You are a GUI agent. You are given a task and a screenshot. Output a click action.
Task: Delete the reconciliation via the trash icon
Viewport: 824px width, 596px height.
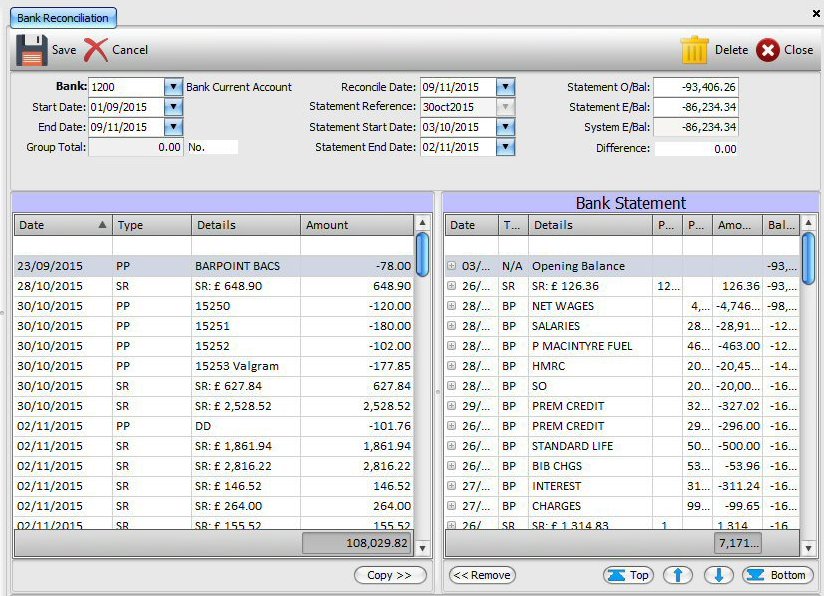pos(696,47)
